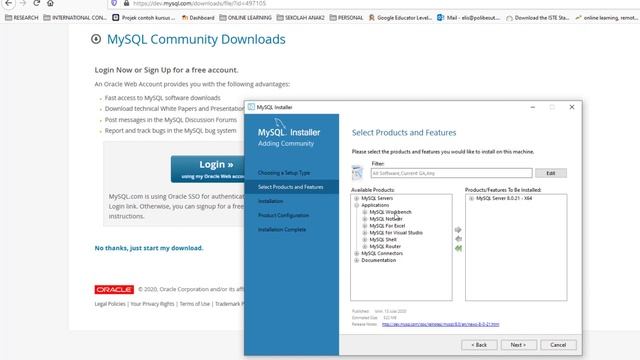Viewport: 640px width, 360px height.
Task: Open online learning, remot... bookmark
Action: coord(607,18)
